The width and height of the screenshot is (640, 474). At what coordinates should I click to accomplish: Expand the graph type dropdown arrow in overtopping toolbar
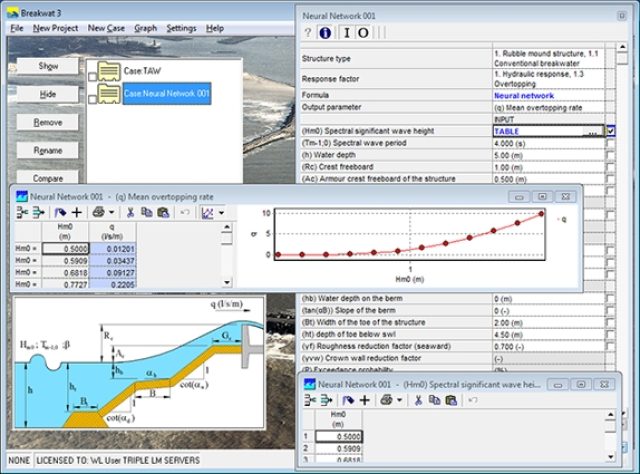(220, 212)
